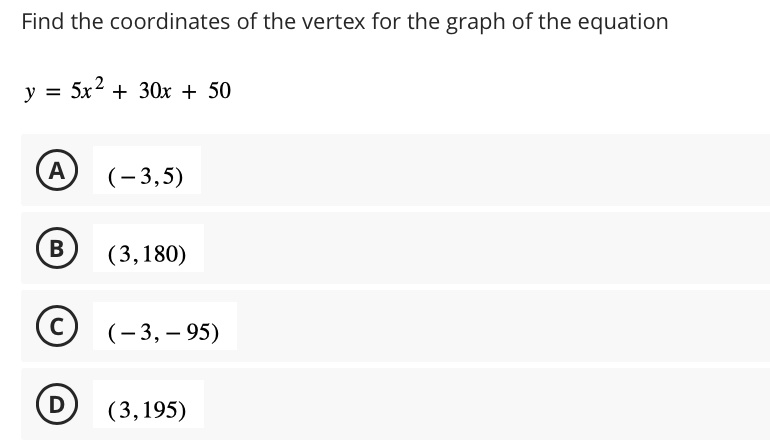This screenshot has width=770, height=446.
Task: Select the circled A answer option
Action: pos(57,170)
